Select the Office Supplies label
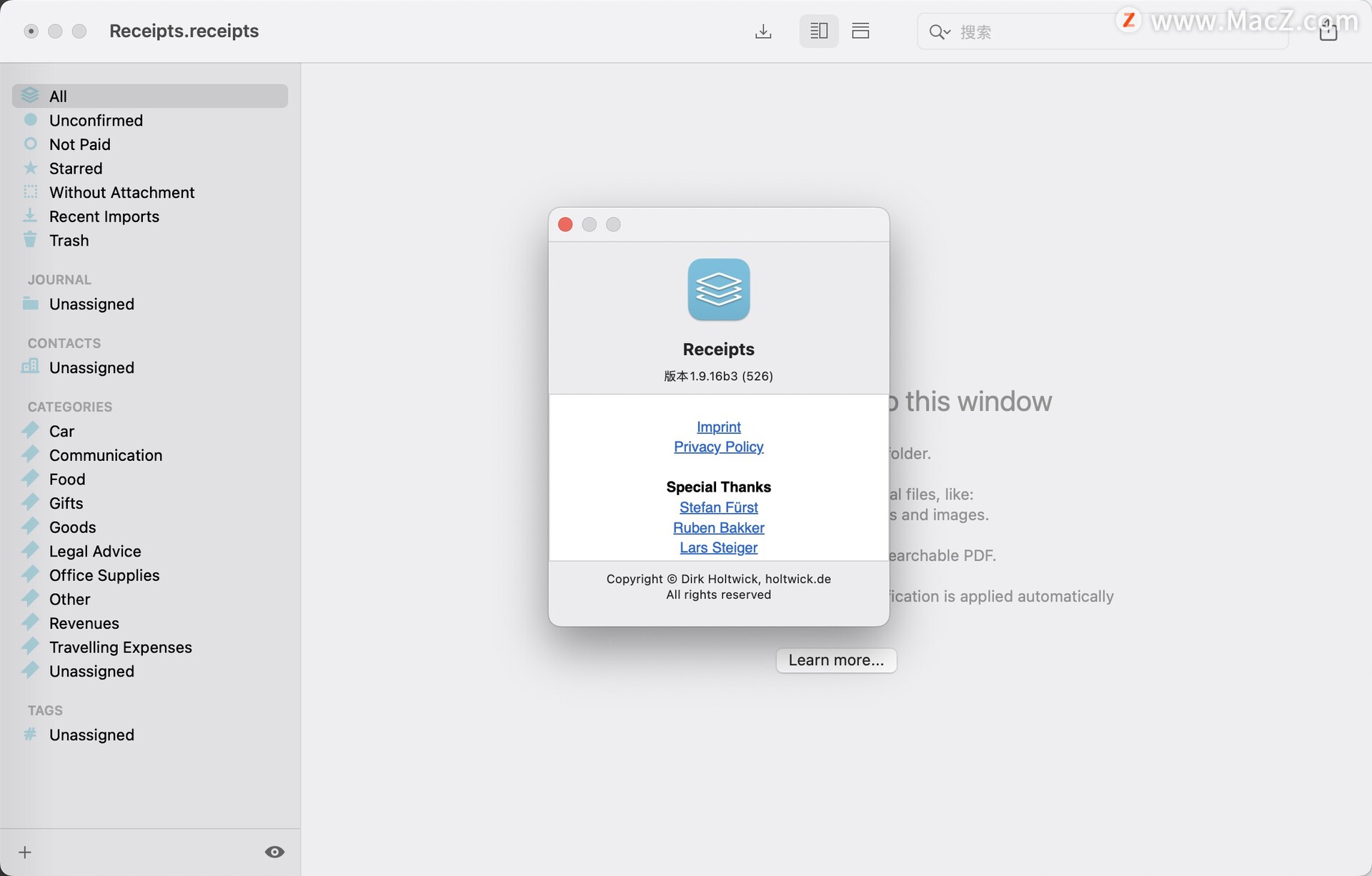1372x876 pixels. [x=104, y=575]
